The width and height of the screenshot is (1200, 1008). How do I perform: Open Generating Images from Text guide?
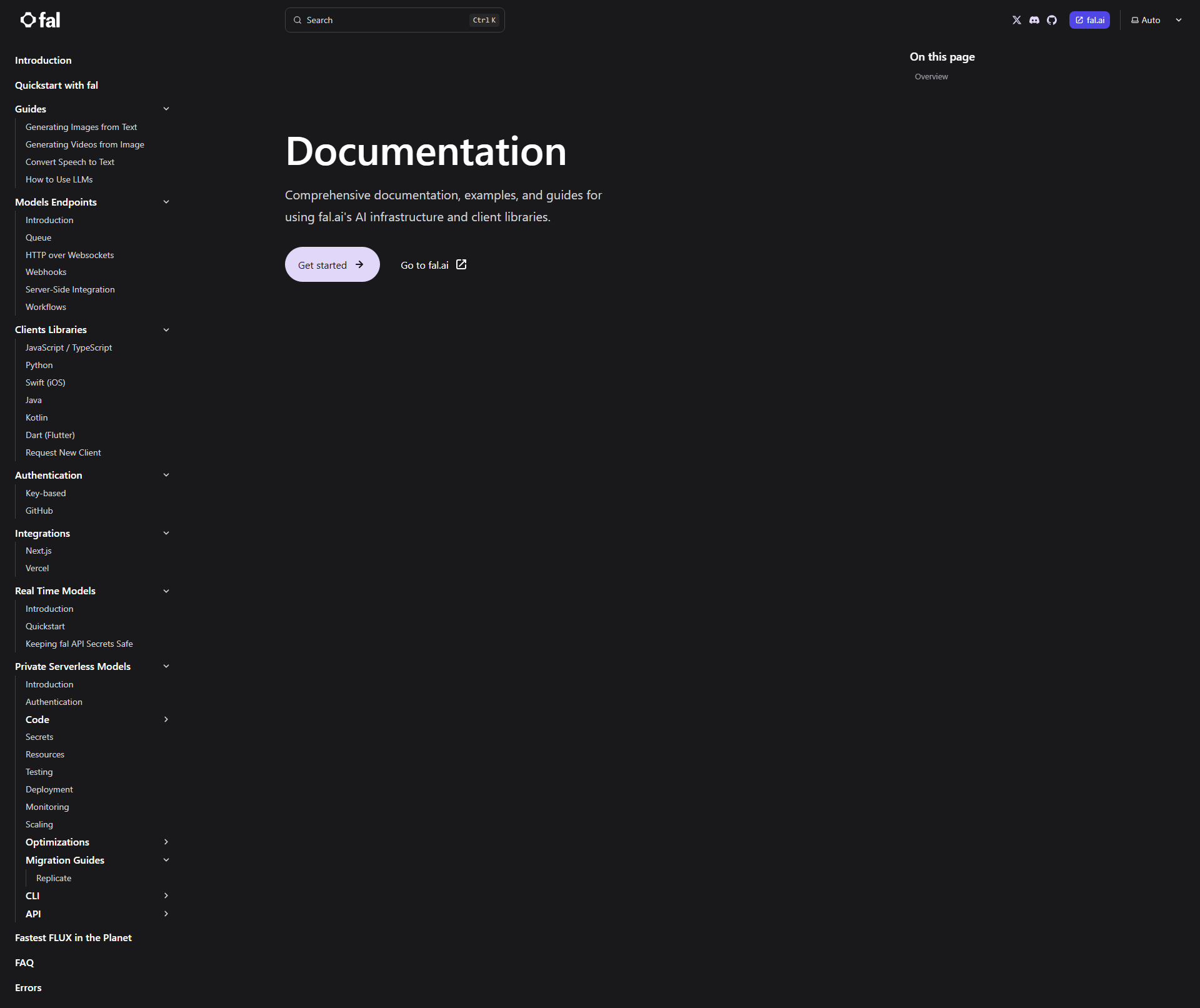(81, 127)
